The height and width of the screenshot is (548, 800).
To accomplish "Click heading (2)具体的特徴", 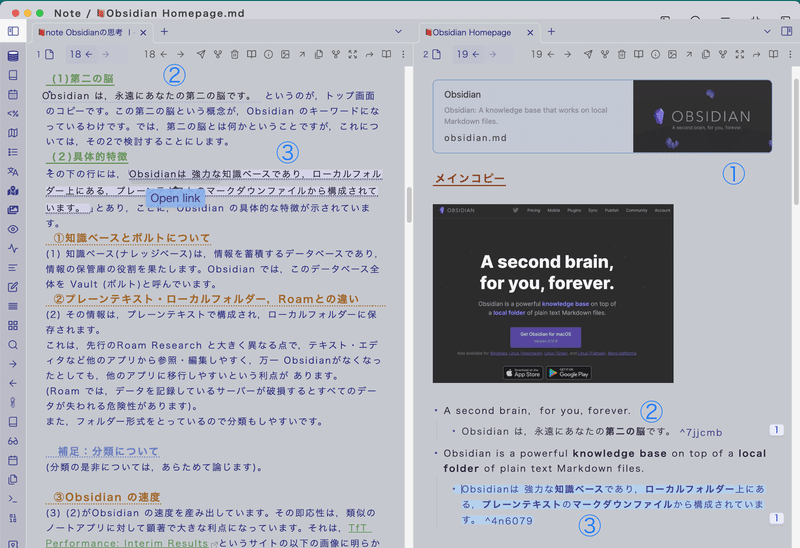I will pyautogui.click(x=89, y=157).
